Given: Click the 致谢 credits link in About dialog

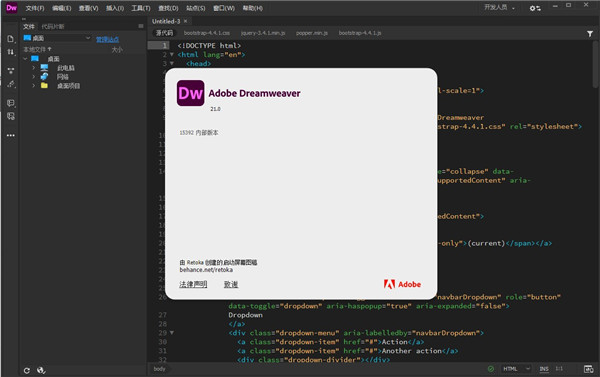Looking at the screenshot, I should point(231,284).
